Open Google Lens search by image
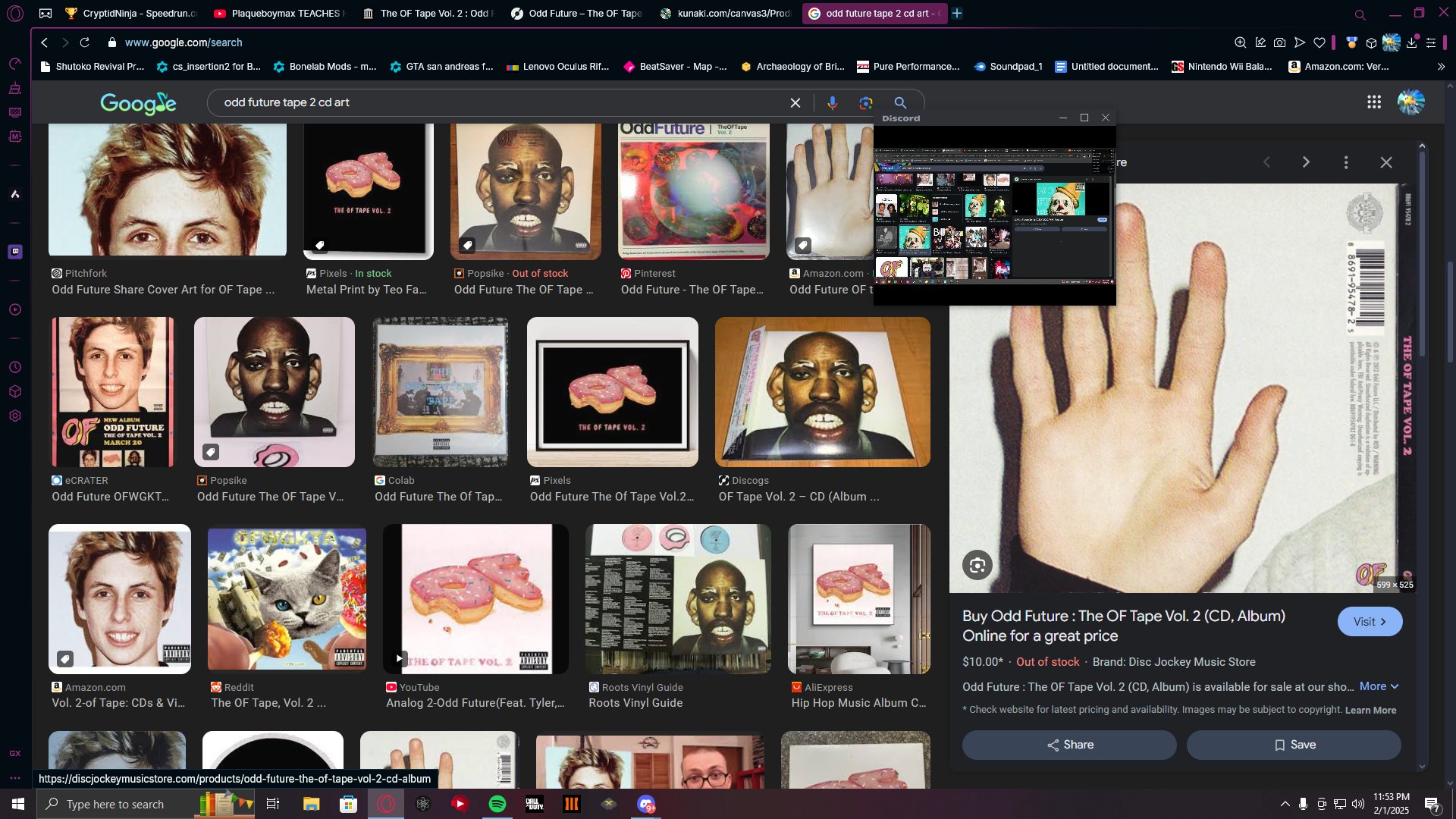The width and height of the screenshot is (1456, 819). pyautogui.click(x=865, y=102)
